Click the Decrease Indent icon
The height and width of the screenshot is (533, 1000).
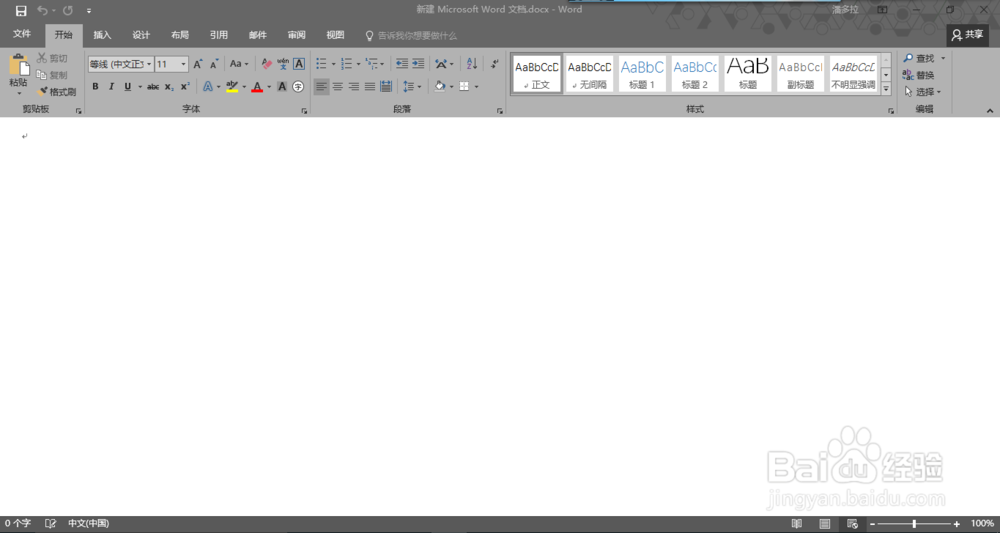(402, 64)
